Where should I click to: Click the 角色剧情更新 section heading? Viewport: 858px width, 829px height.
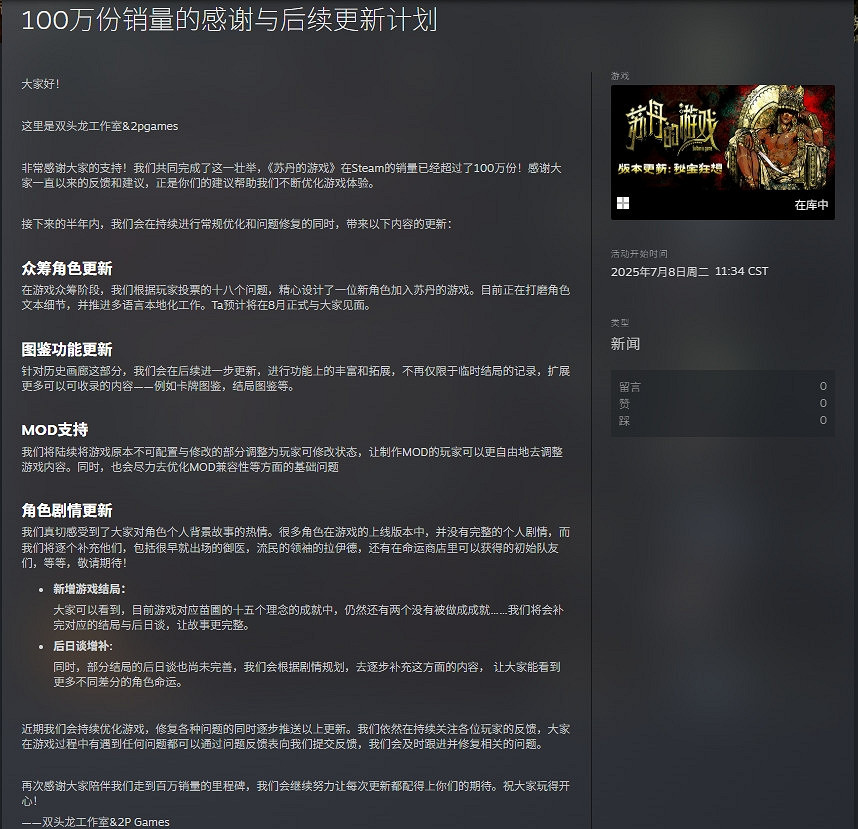[66, 510]
